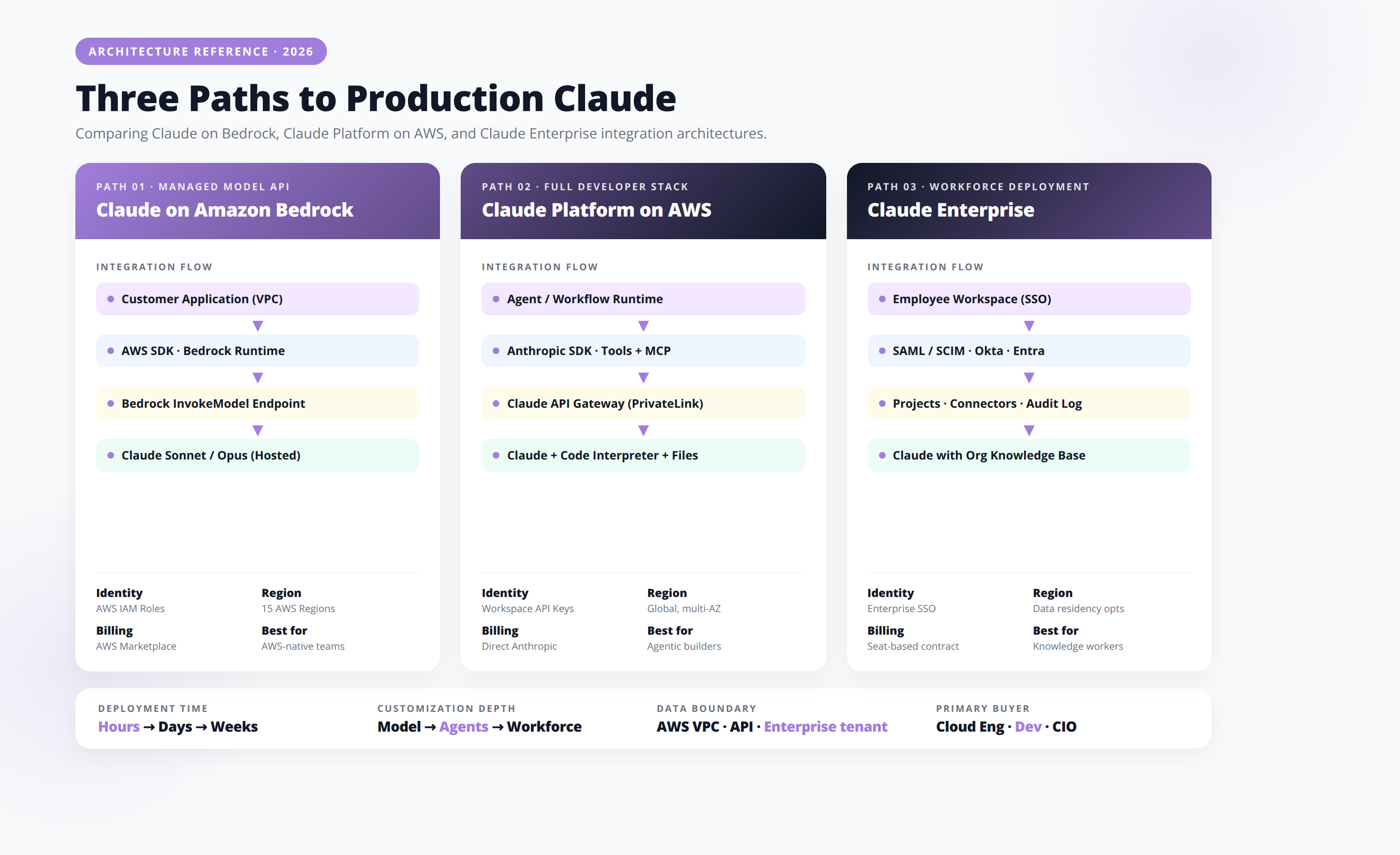
Task: Select Projects Connectors Audit Log step
Action: (1029, 403)
